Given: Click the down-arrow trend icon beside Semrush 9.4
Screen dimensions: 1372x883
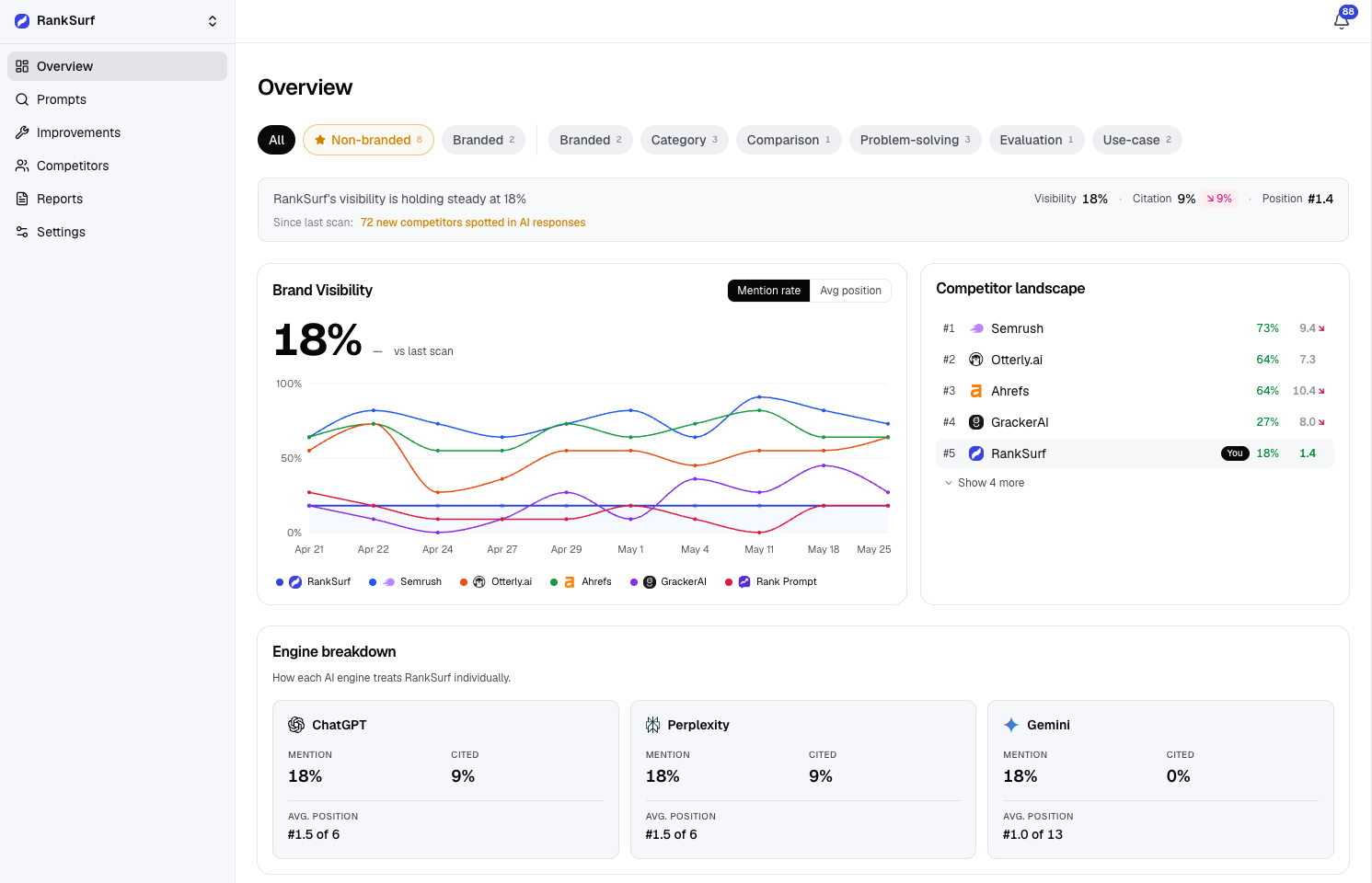Looking at the screenshot, I should pyautogui.click(x=1322, y=328).
